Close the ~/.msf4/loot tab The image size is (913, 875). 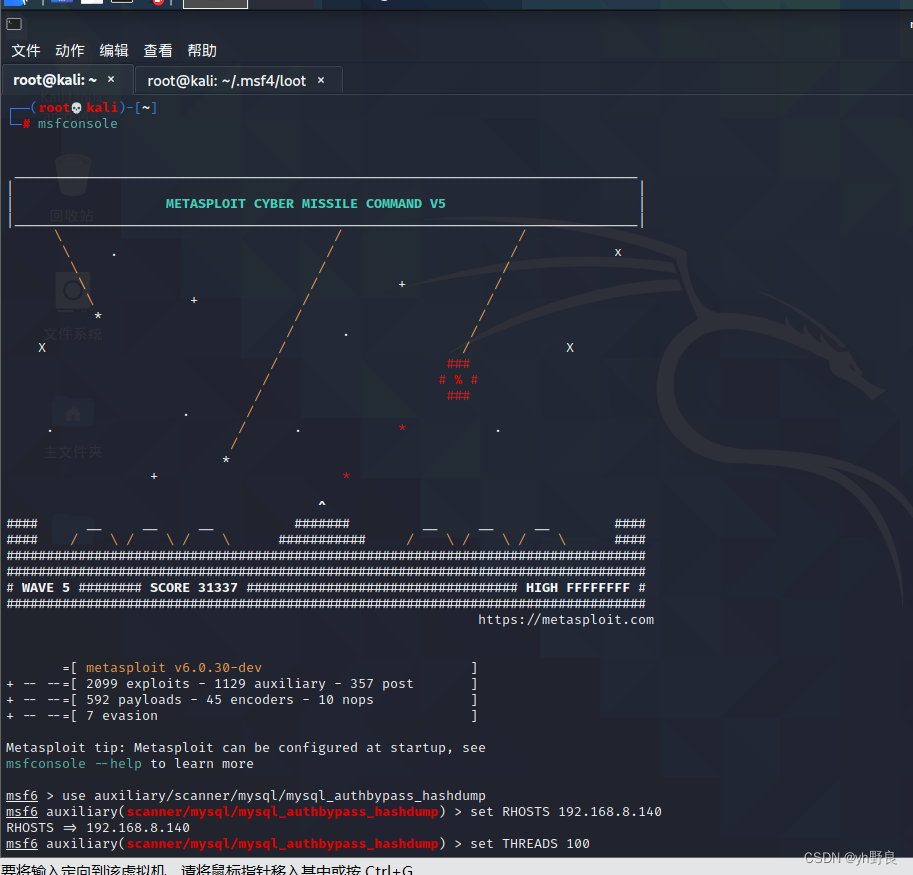point(321,80)
